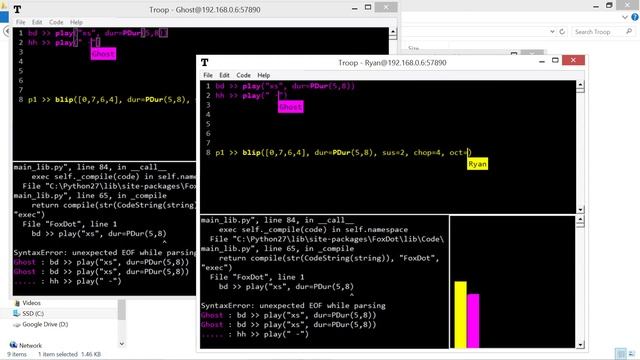Click SyntaxError message in Ryan console
This screenshot has width=640, height=360.
pyautogui.click(x=293, y=305)
